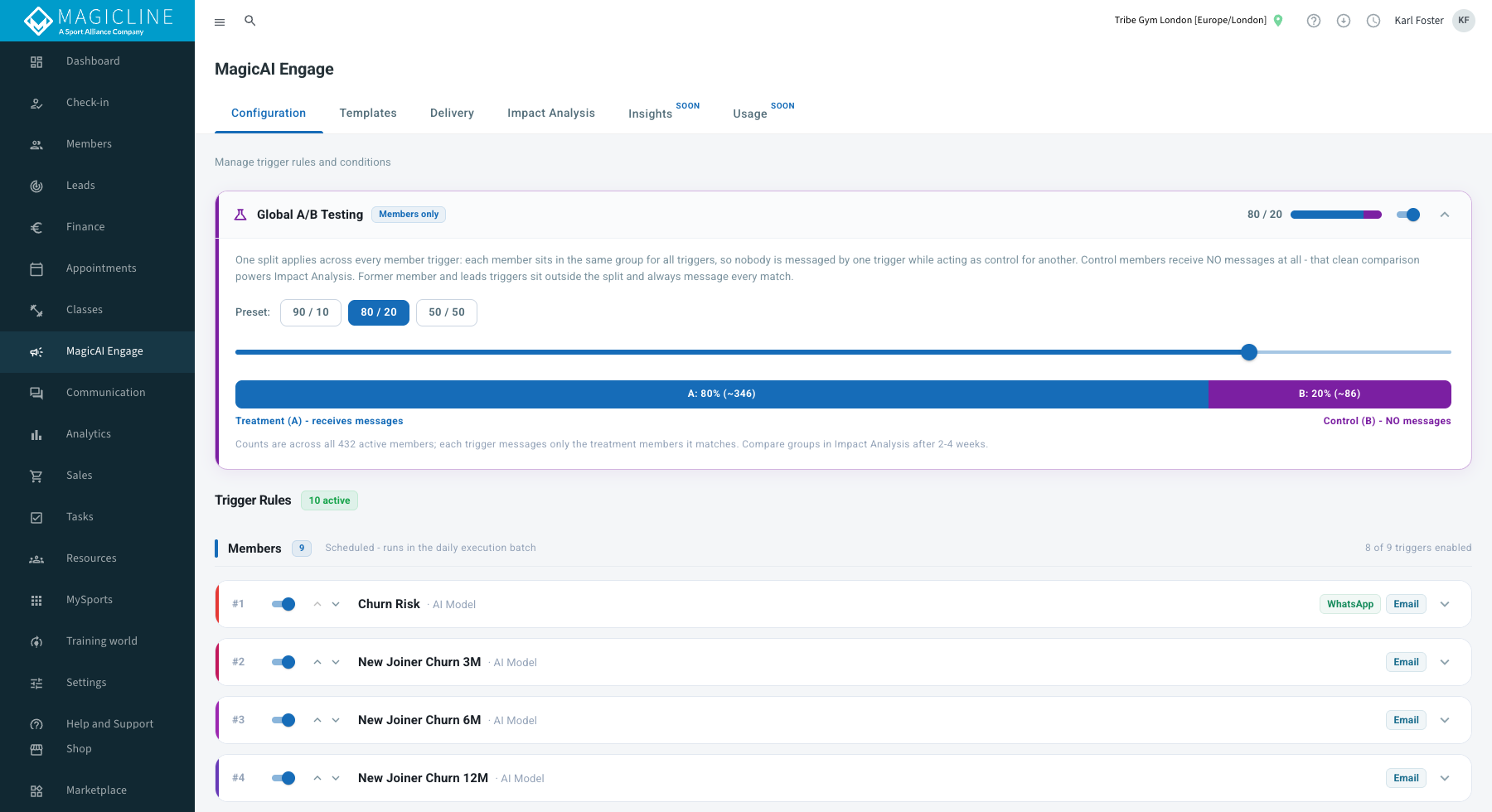Viewport: 1492px width, 812px height.
Task: Click the Members only badge
Action: coord(409,215)
